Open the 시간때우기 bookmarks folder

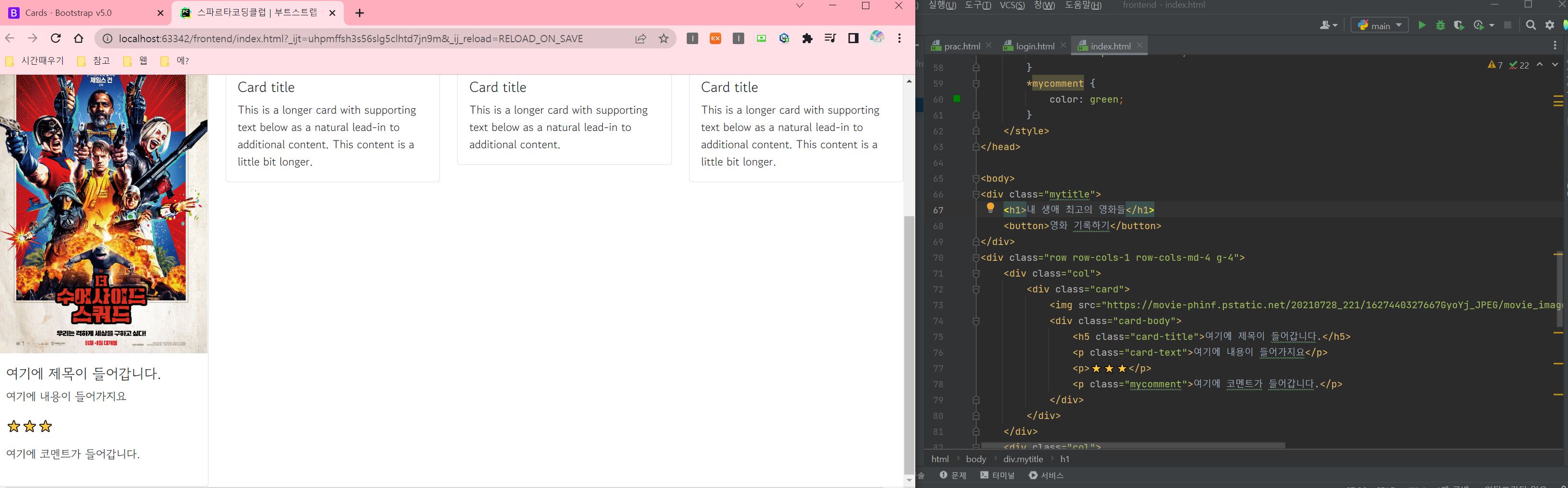35,61
